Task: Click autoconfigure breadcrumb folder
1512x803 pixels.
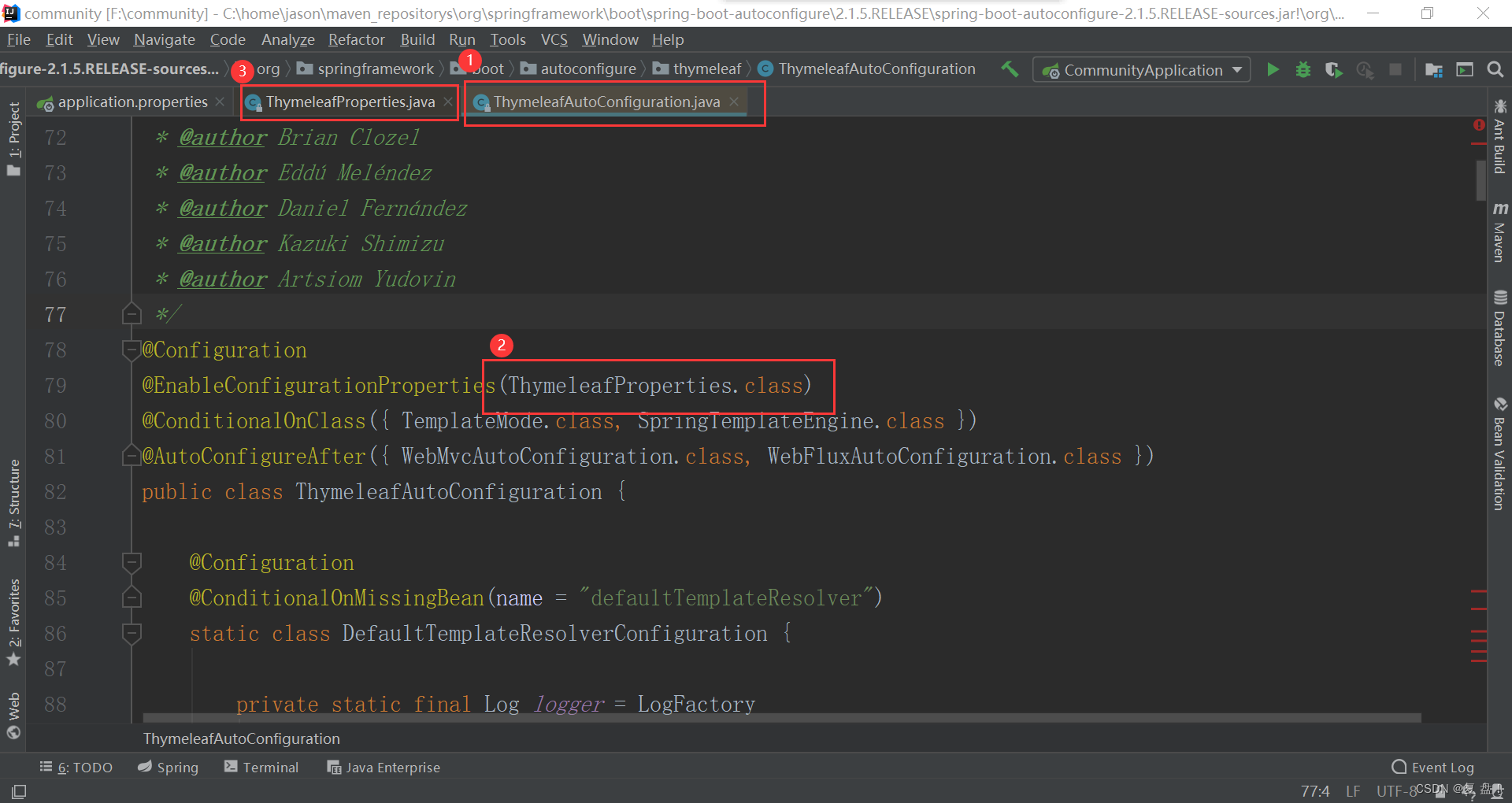Action: pos(578,69)
